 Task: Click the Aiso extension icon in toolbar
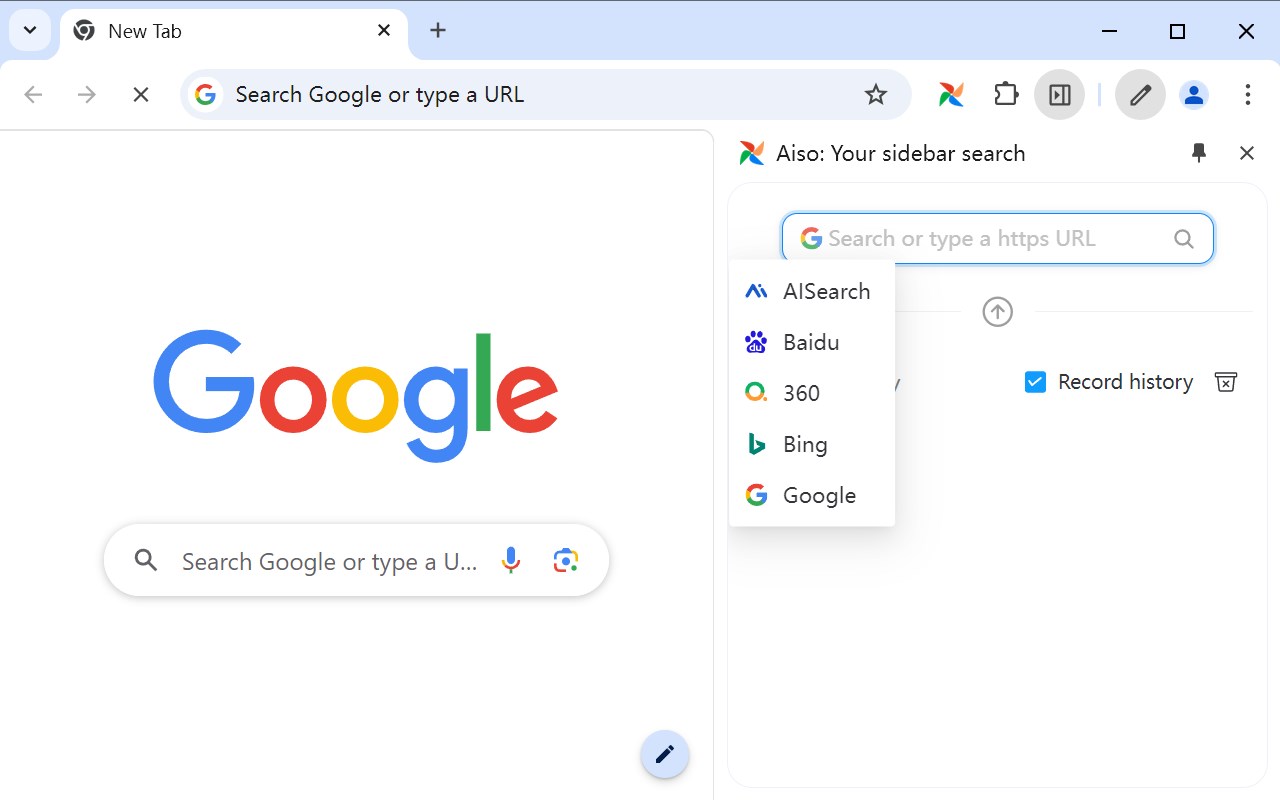[951, 95]
